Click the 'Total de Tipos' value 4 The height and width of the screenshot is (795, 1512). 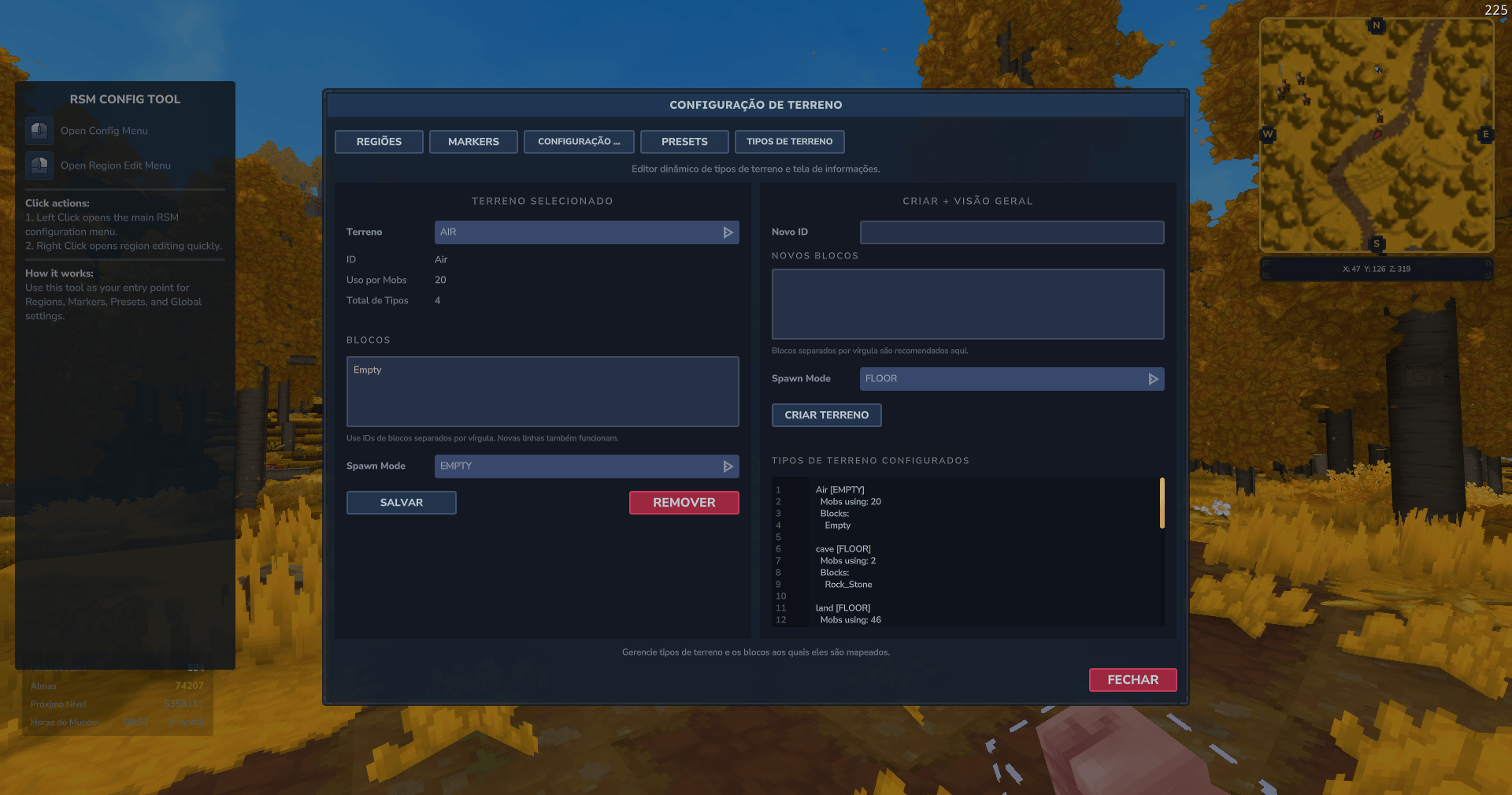click(x=437, y=301)
